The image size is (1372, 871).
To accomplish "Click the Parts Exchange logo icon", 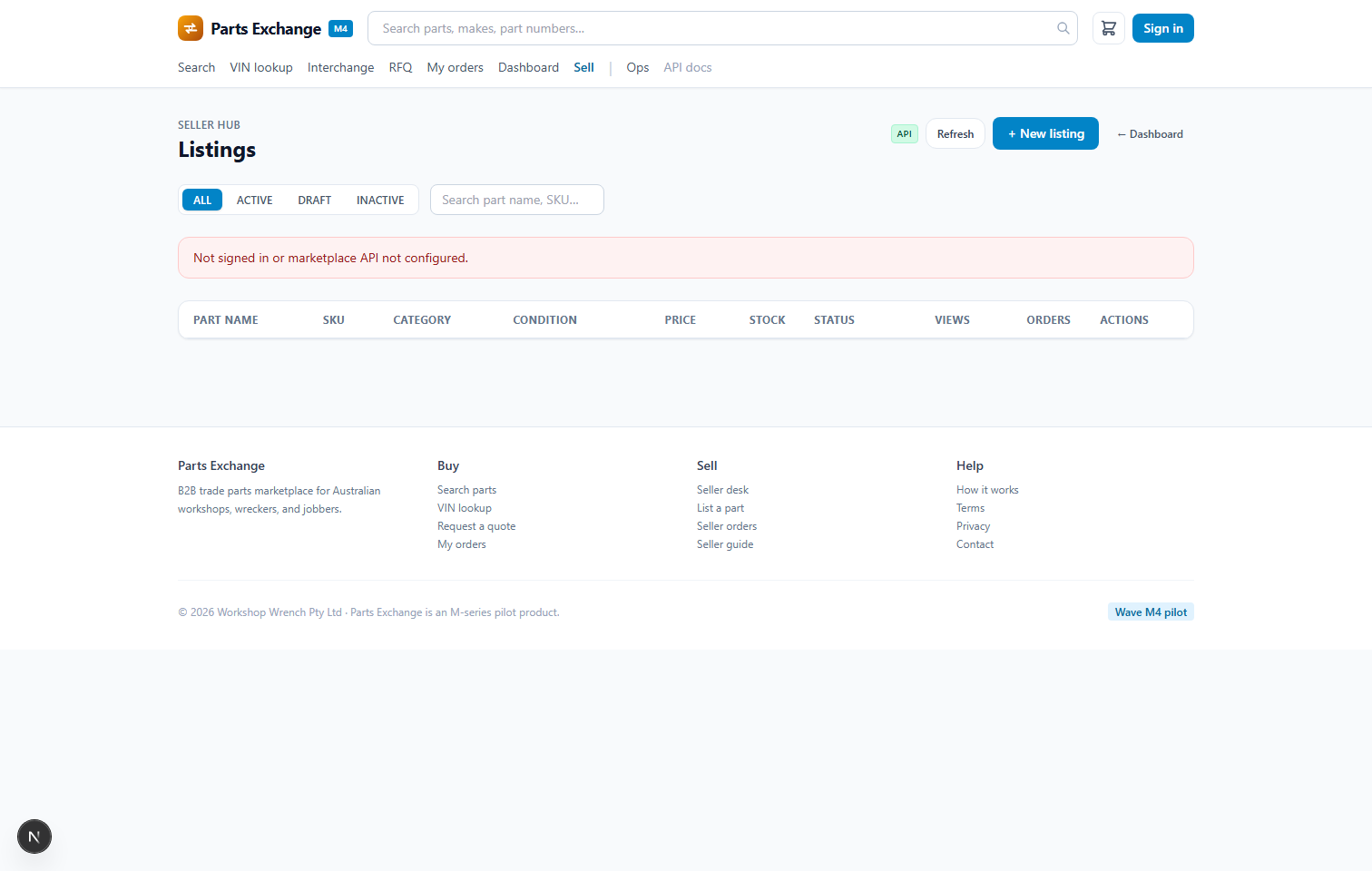I will (191, 28).
